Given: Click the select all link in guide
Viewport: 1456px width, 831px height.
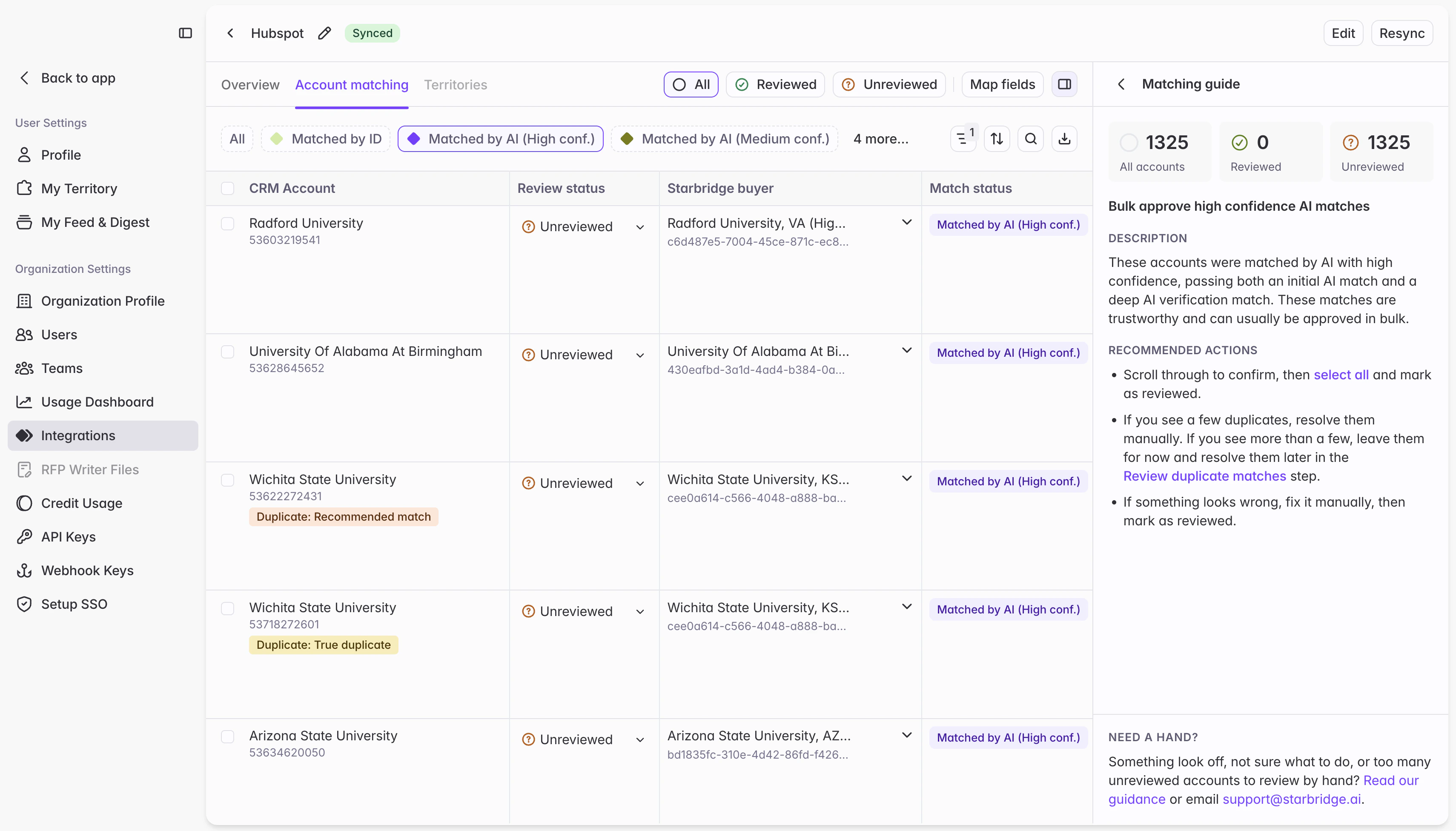Looking at the screenshot, I should (x=1341, y=374).
